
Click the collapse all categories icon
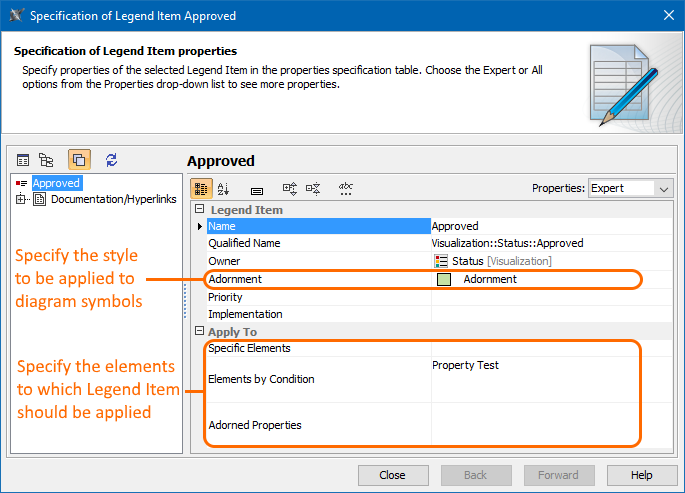click(x=313, y=188)
